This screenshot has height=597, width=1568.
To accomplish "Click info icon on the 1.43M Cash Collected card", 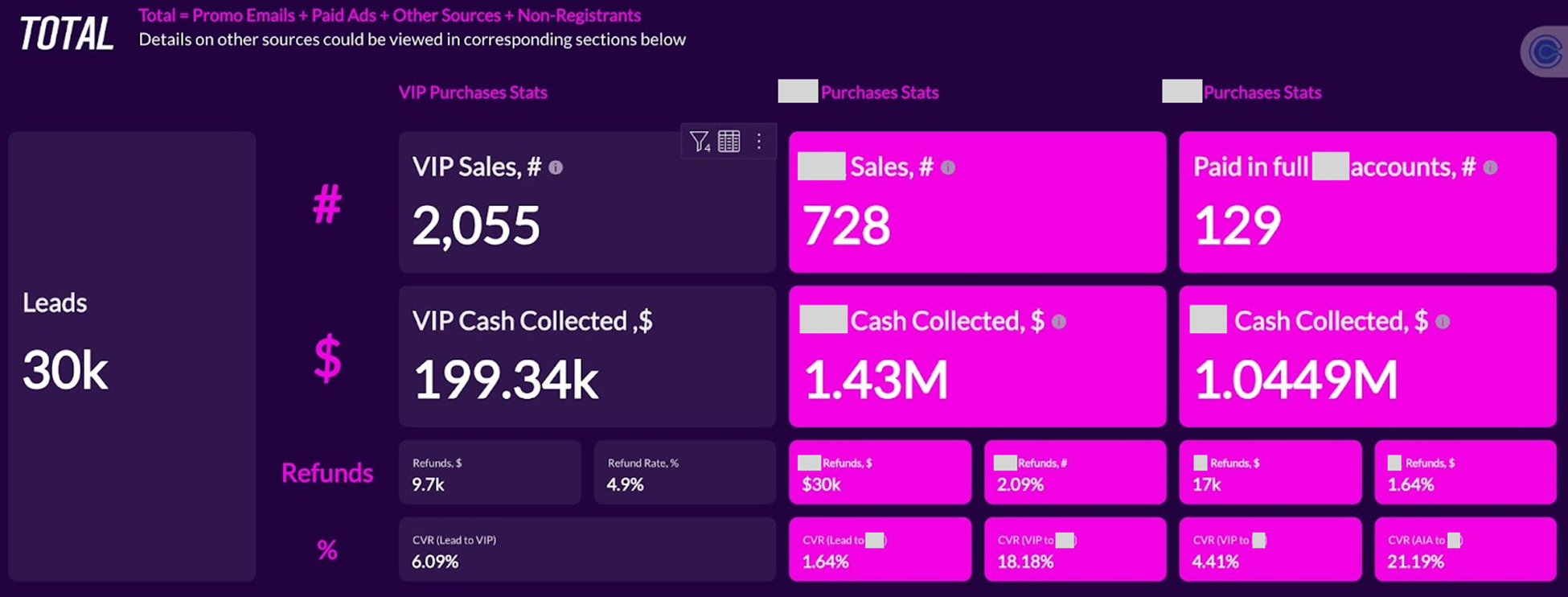I will click(1059, 322).
